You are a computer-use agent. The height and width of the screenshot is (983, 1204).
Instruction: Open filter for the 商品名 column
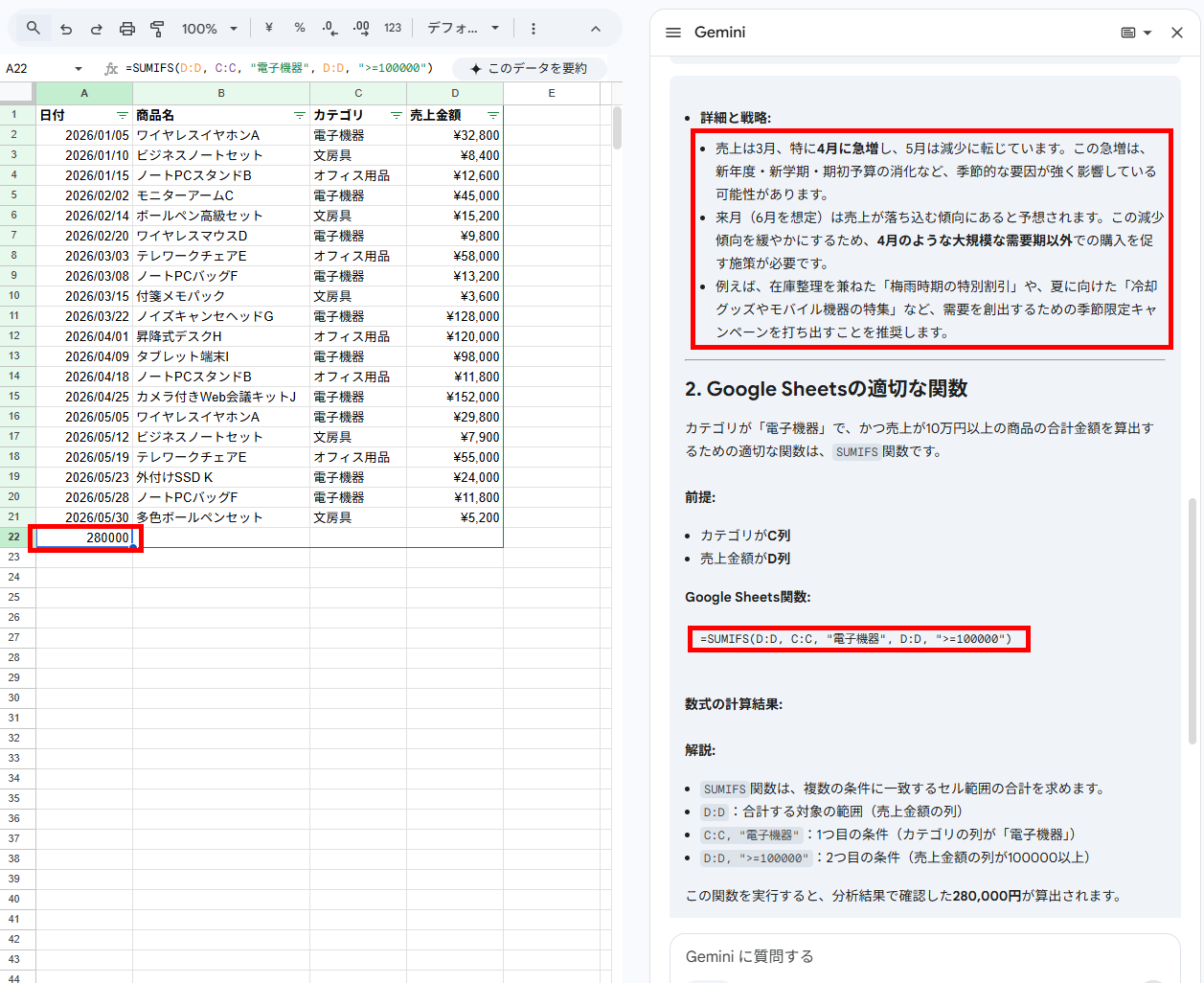[x=299, y=115]
